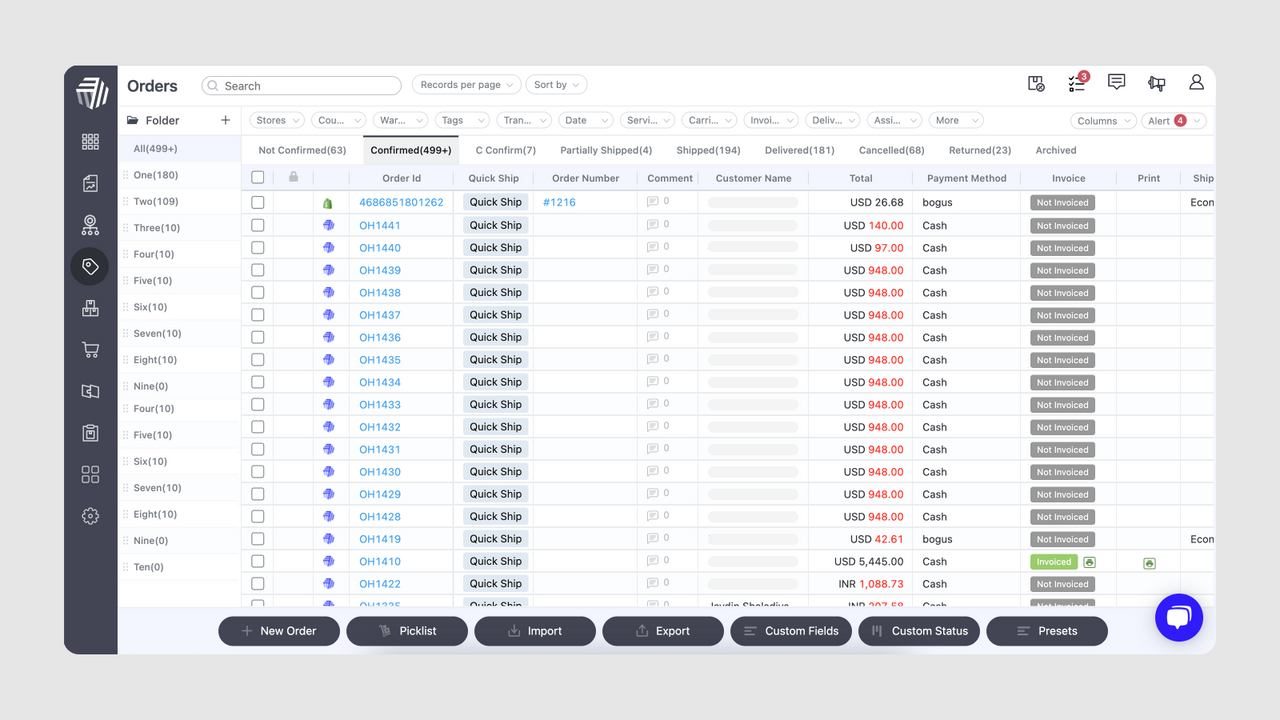
Task: Open comment icon for order OH1430
Action: coord(653,471)
